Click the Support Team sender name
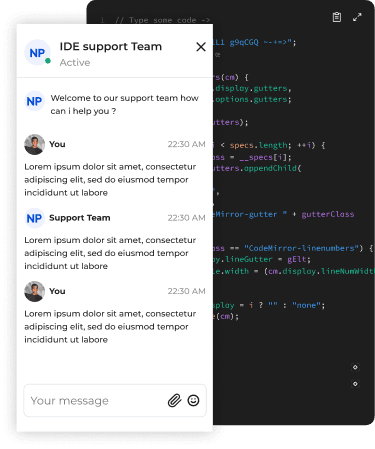375x449 pixels. (80, 218)
